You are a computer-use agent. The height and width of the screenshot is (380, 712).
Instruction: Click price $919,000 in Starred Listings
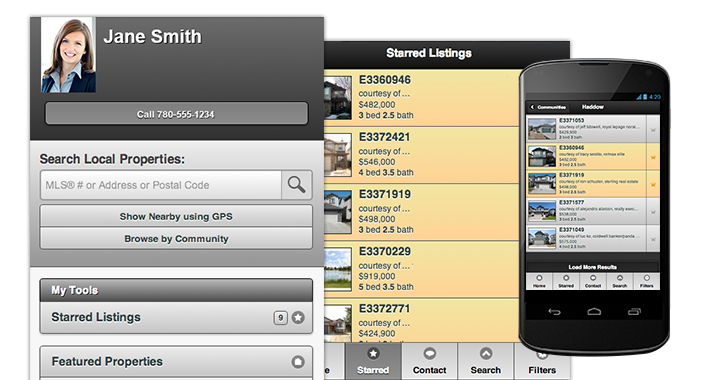point(376,276)
